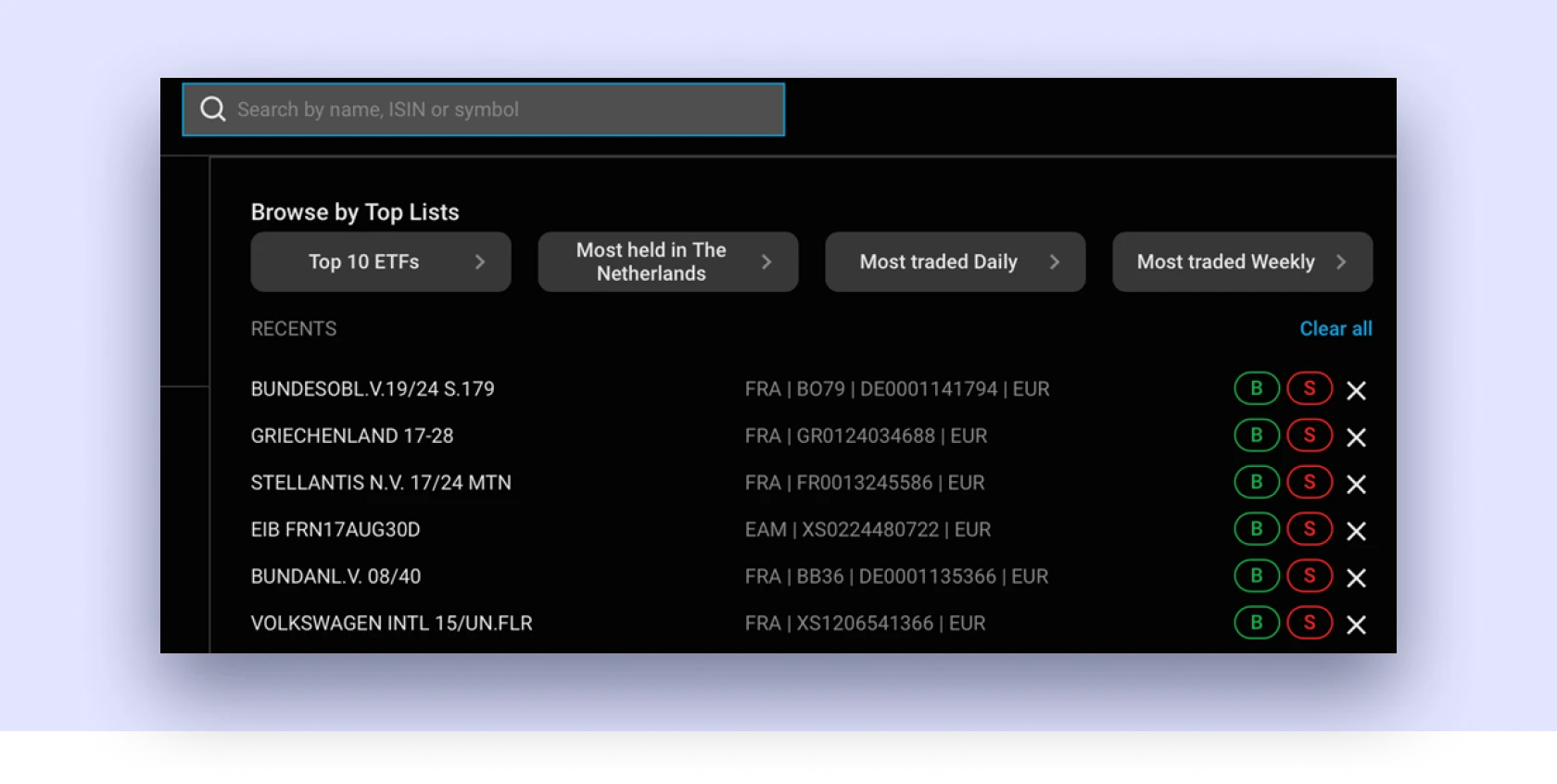
Task: Click Buy icon for BUNDANL.V. 08/40
Action: point(1257,576)
